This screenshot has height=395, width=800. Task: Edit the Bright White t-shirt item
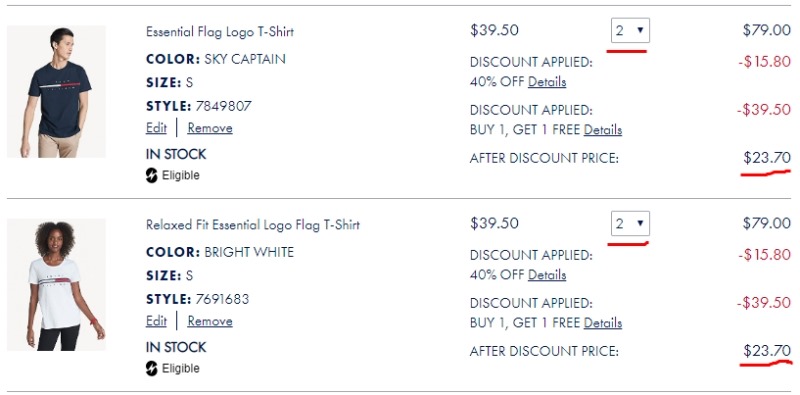tap(156, 321)
